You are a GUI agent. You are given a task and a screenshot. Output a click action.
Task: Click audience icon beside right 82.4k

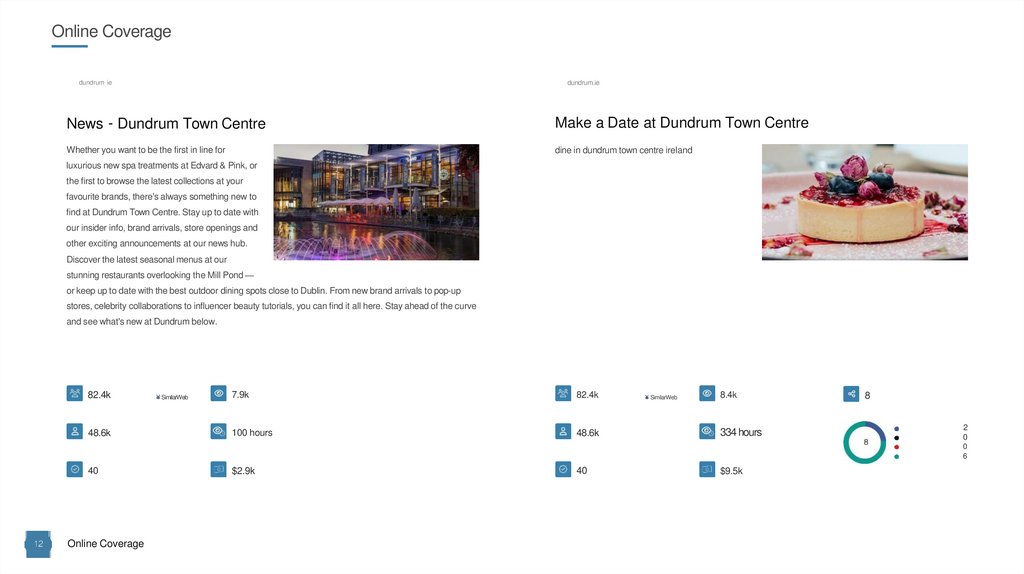click(x=563, y=393)
